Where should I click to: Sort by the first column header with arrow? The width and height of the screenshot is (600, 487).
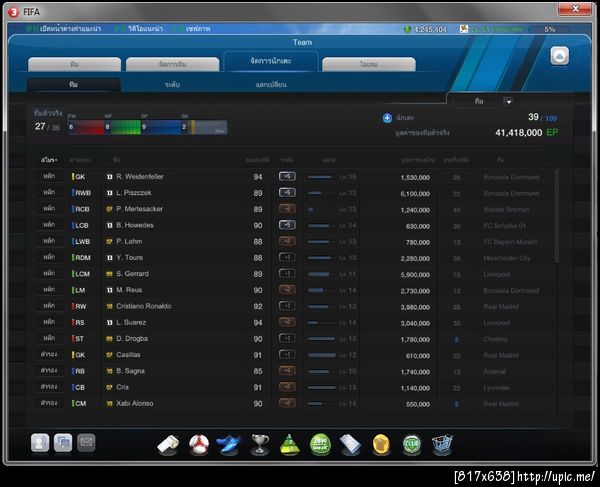pyautogui.click(x=49, y=160)
